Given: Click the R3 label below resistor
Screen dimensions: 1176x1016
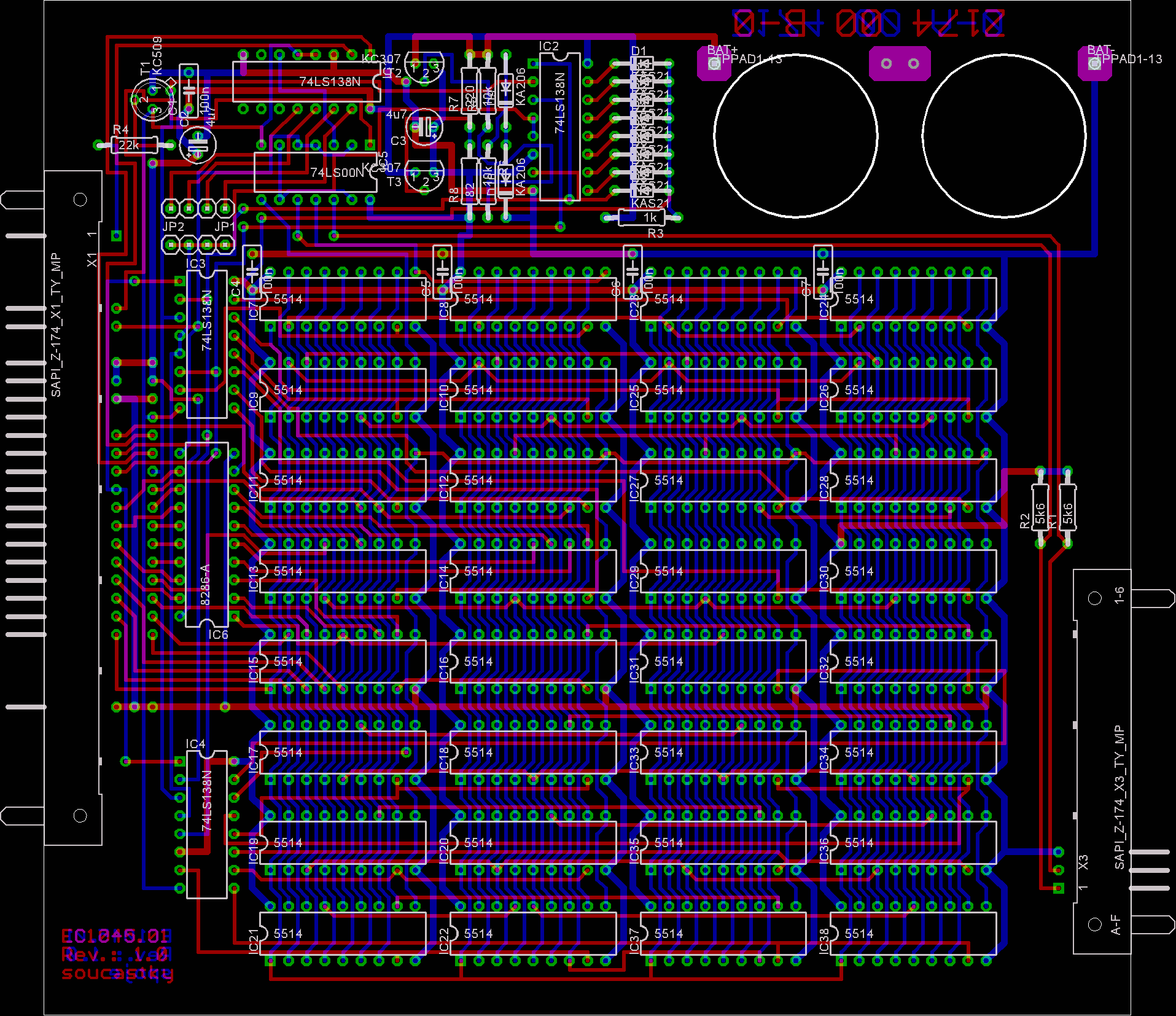Looking at the screenshot, I should click(655, 233).
